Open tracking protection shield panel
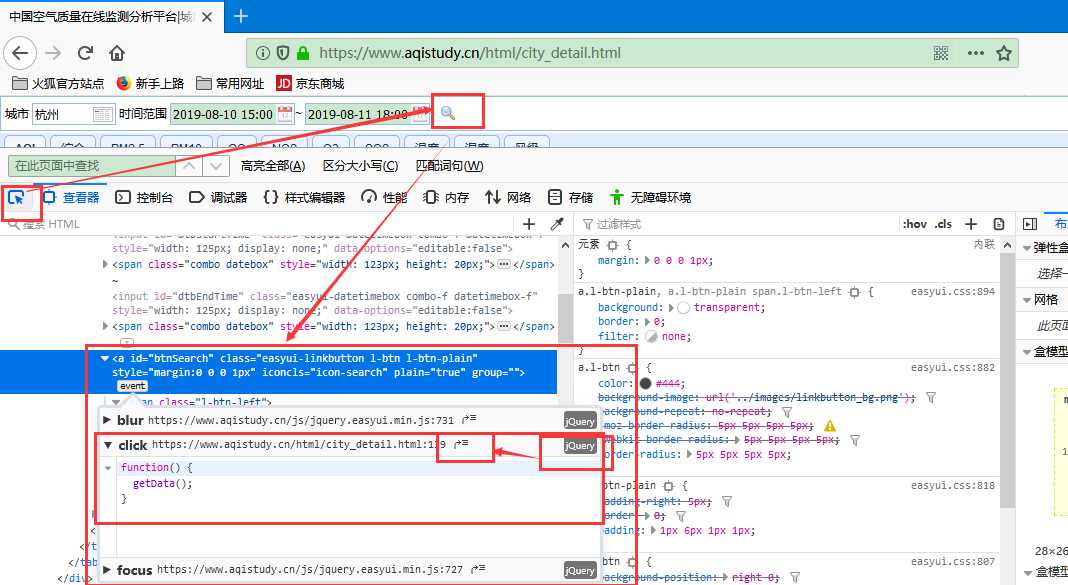Viewport: 1068px width, 585px height. [x=283, y=53]
